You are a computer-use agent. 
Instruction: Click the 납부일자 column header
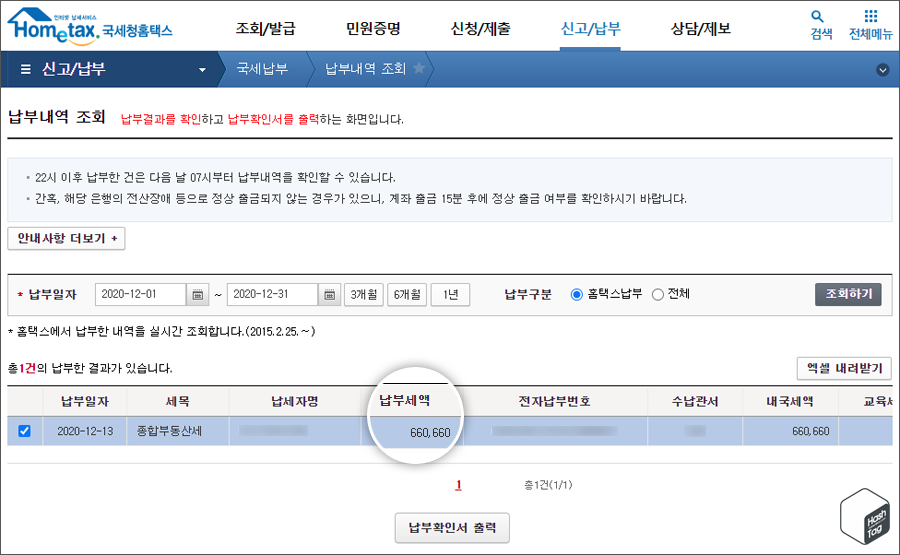coord(85,402)
